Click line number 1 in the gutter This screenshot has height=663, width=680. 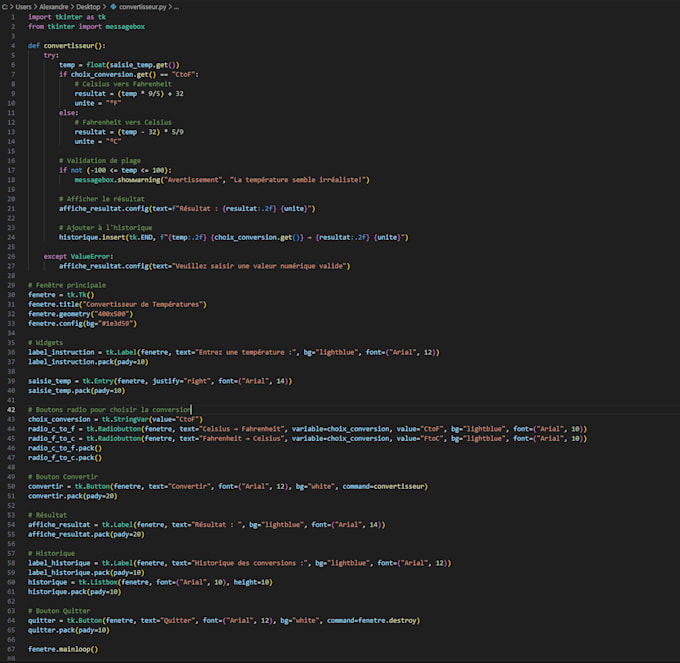pos(13,17)
